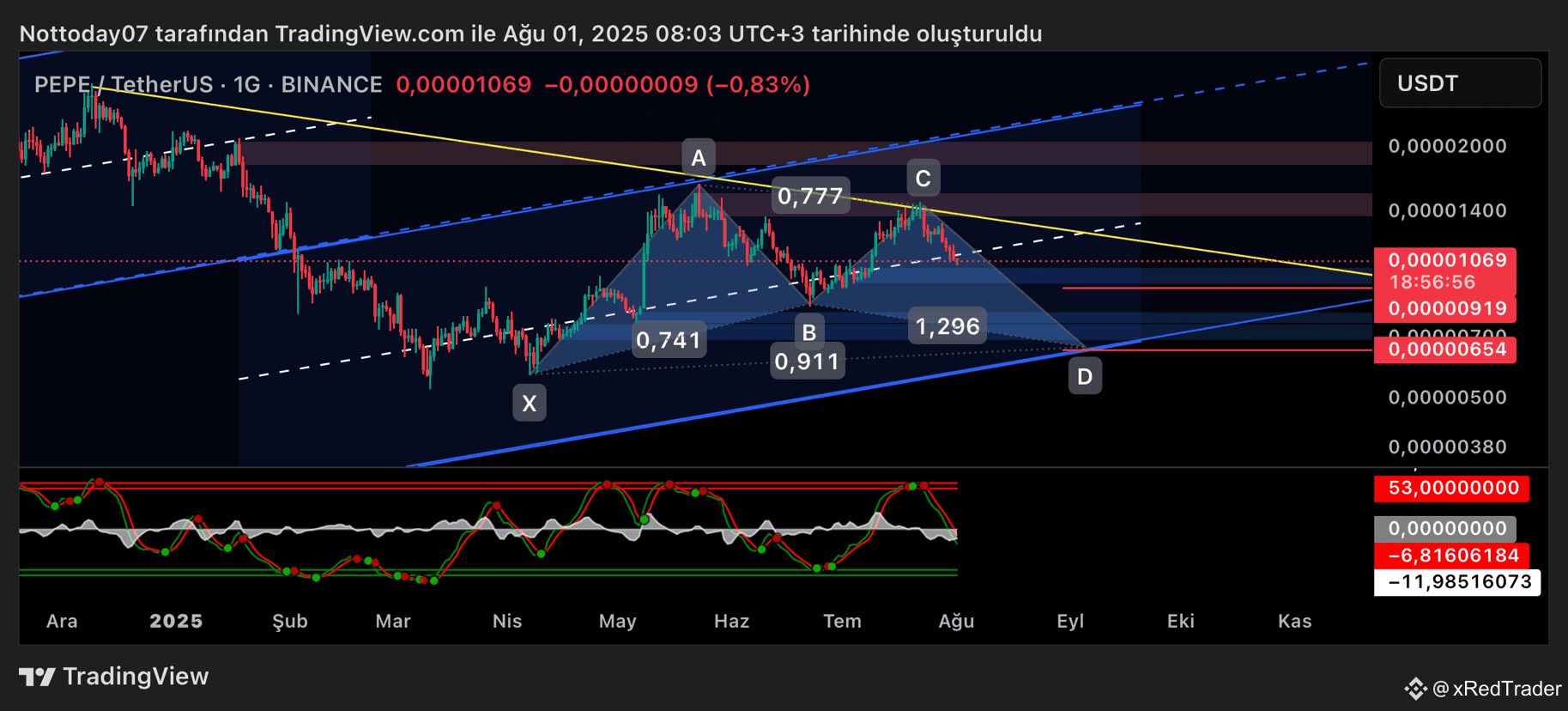Select harmonic pattern point X label
The width and height of the screenshot is (1568, 711).
pyautogui.click(x=530, y=403)
